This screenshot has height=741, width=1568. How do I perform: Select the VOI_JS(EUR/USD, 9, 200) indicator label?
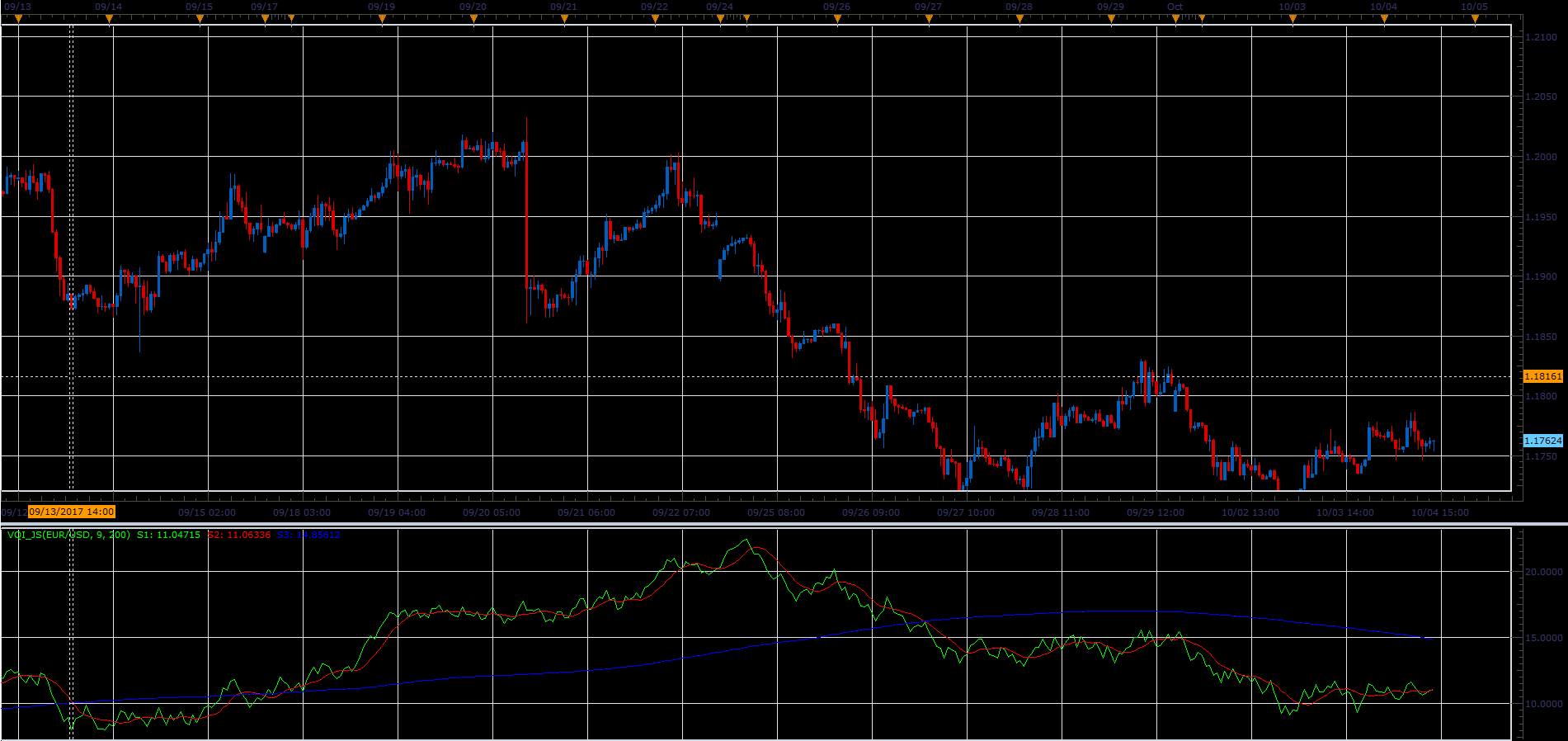(x=68, y=535)
